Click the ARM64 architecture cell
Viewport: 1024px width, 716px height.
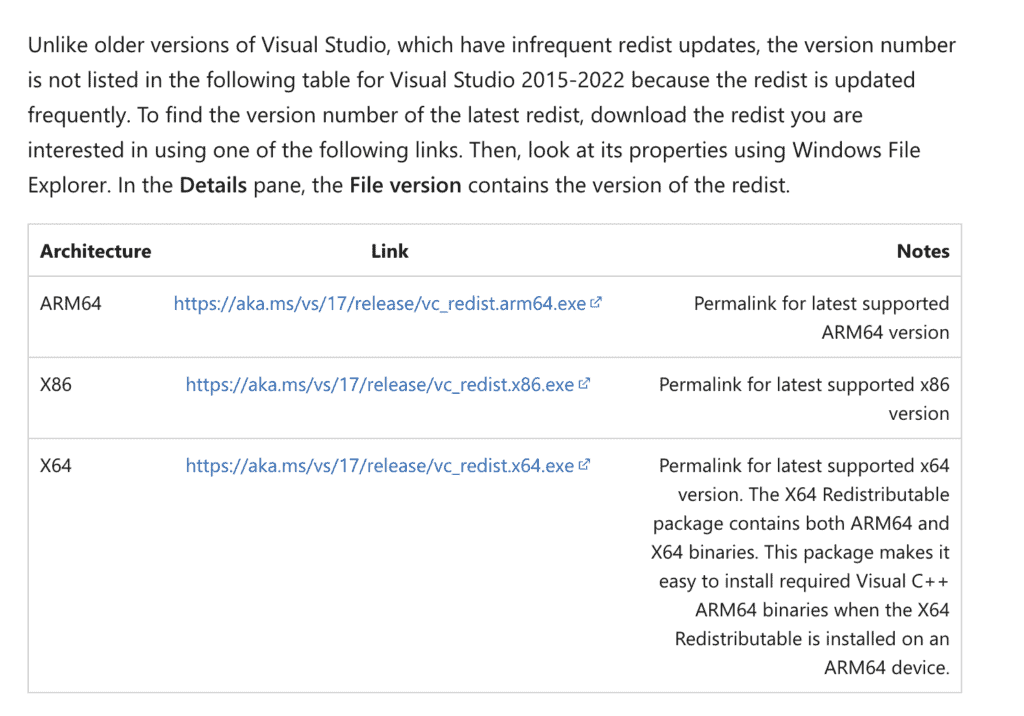click(71, 304)
